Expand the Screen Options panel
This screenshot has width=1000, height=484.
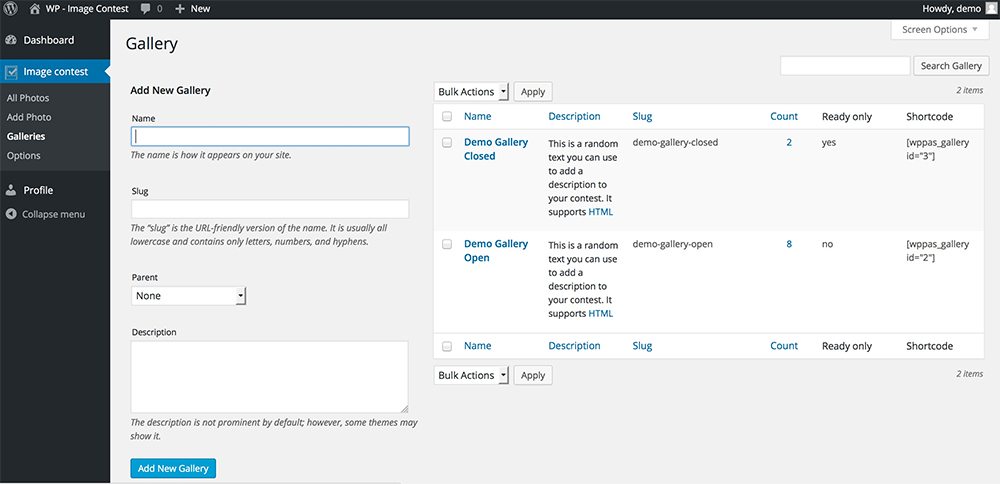[x=940, y=30]
